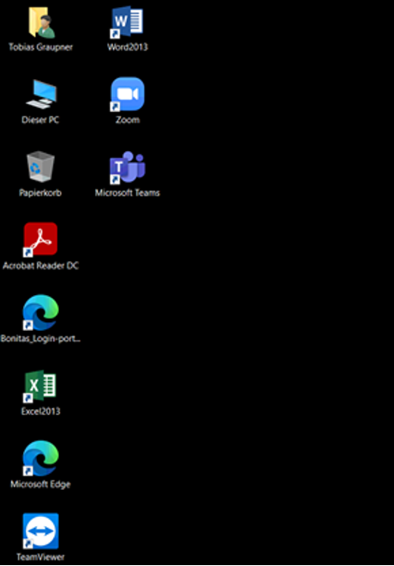Select the Word2013 shortcut icon
This screenshot has height=566, width=394.
127,22
